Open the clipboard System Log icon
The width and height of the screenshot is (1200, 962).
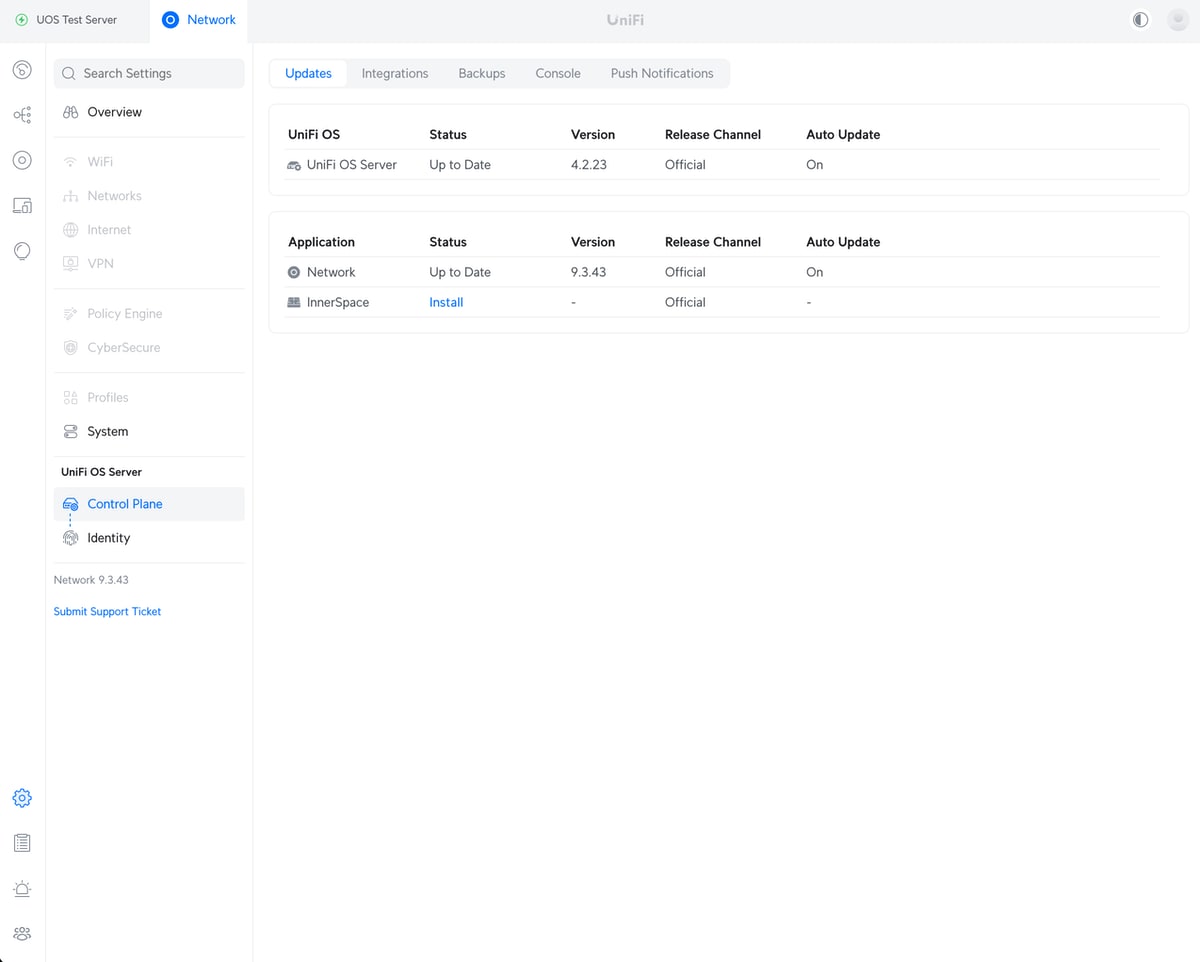pyautogui.click(x=22, y=843)
